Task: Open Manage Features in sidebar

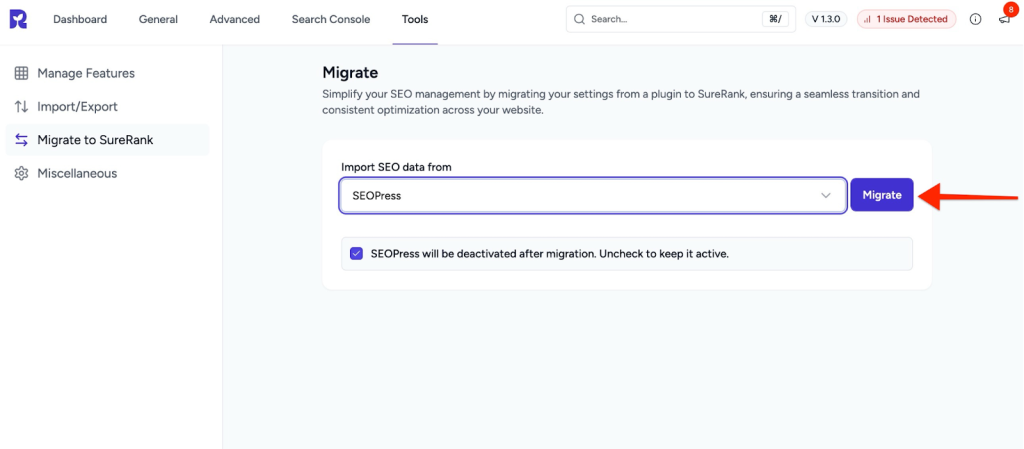Action: [107, 73]
